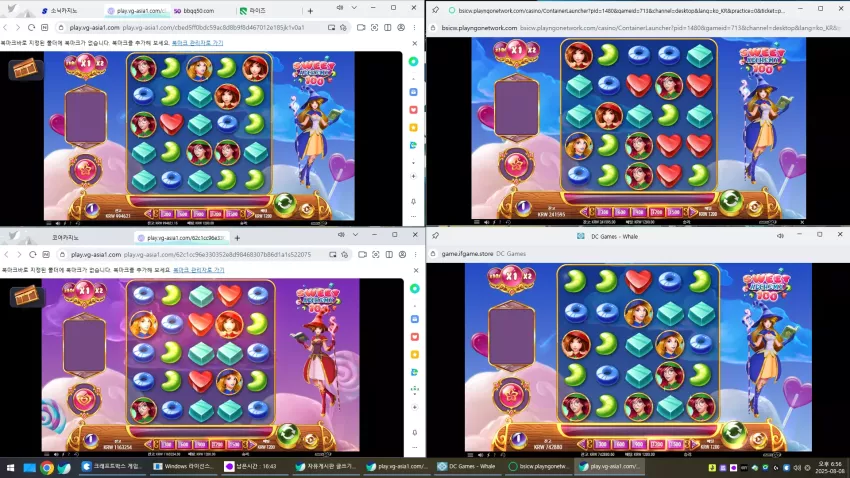Open autoplay button in bottom-right game

[757, 438]
